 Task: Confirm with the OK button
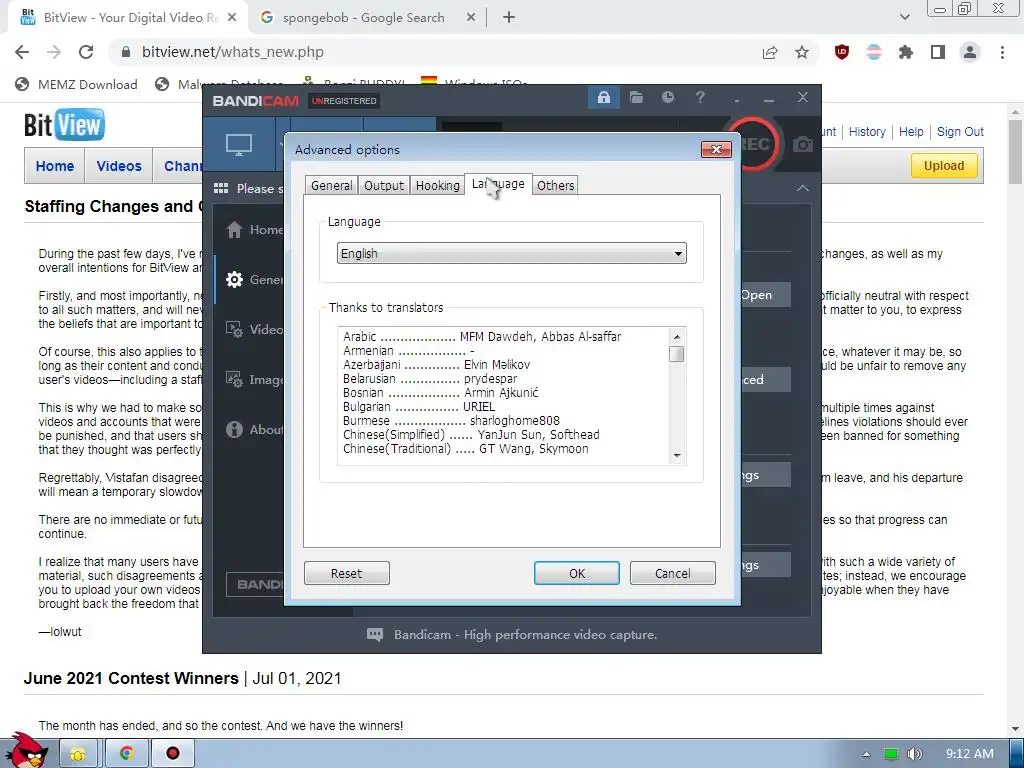click(x=577, y=573)
